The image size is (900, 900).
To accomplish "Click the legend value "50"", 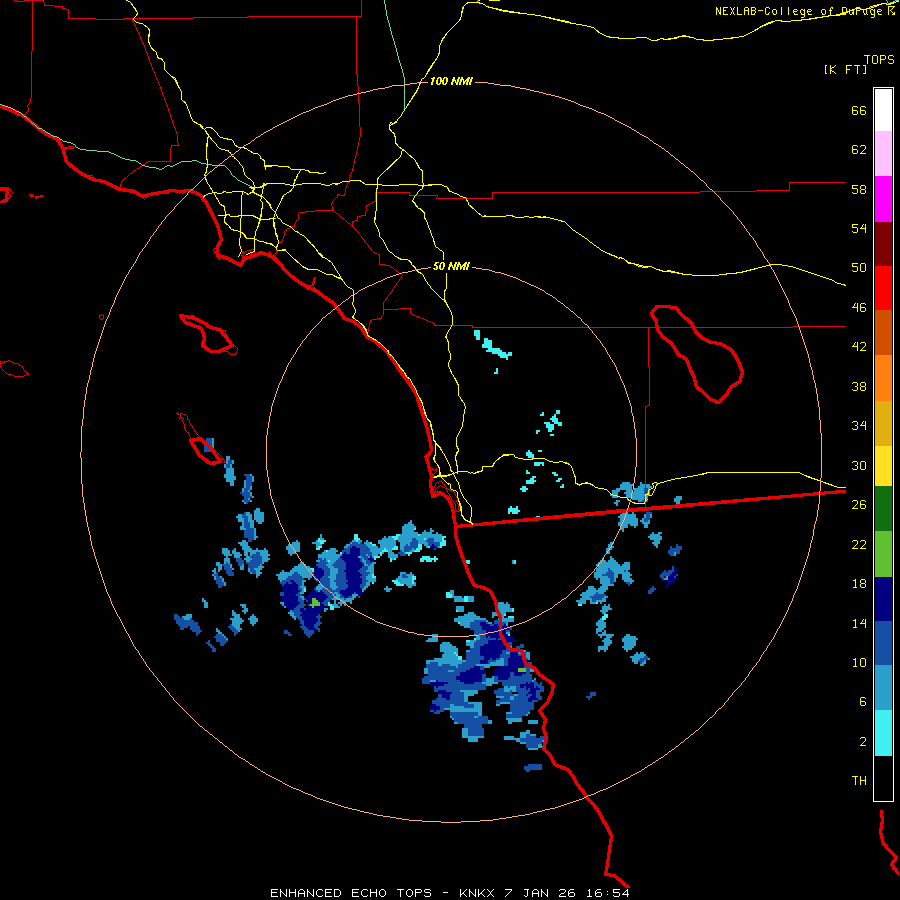I will pos(859,267).
